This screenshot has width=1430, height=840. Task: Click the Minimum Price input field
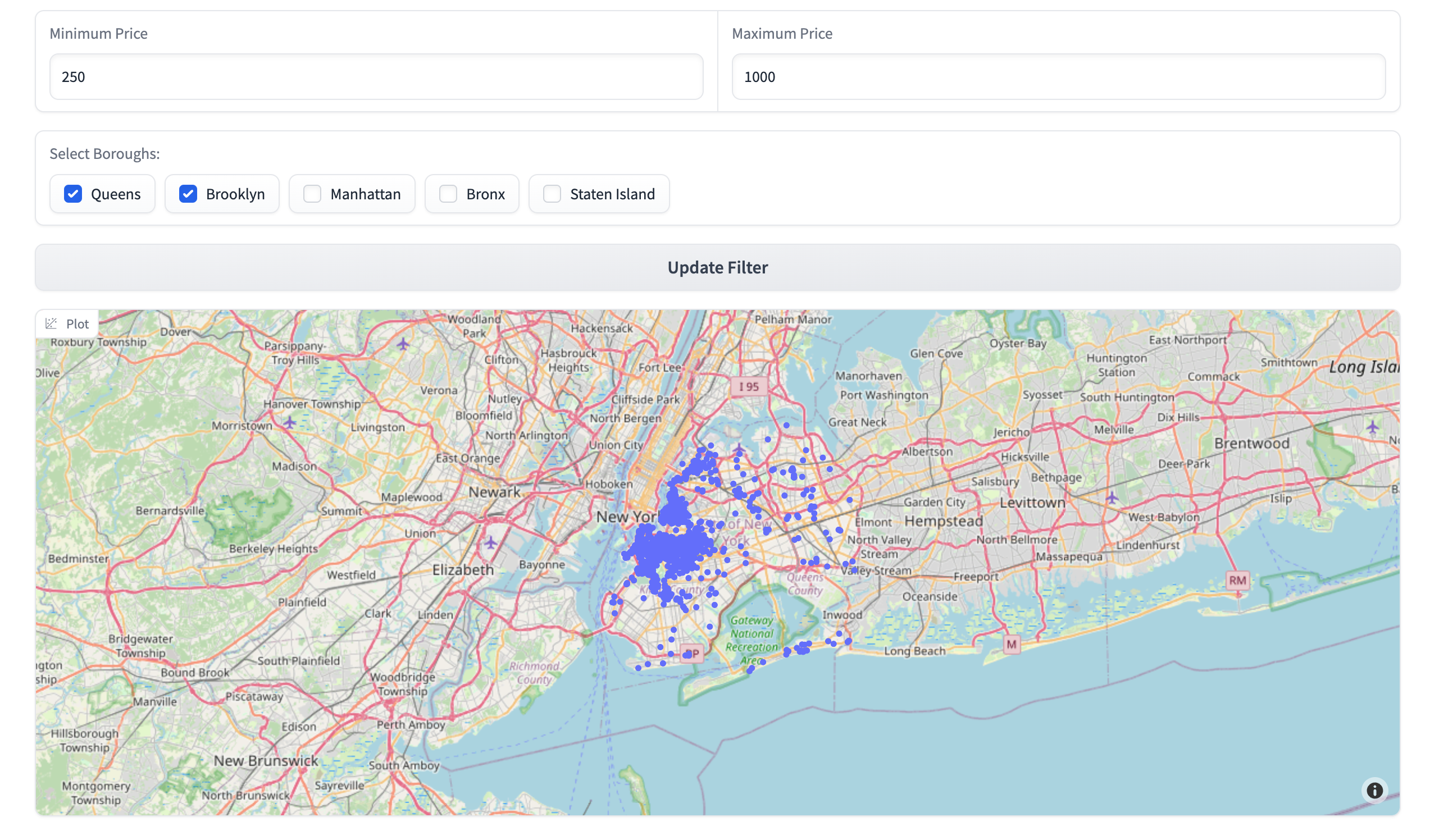(x=376, y=76)
